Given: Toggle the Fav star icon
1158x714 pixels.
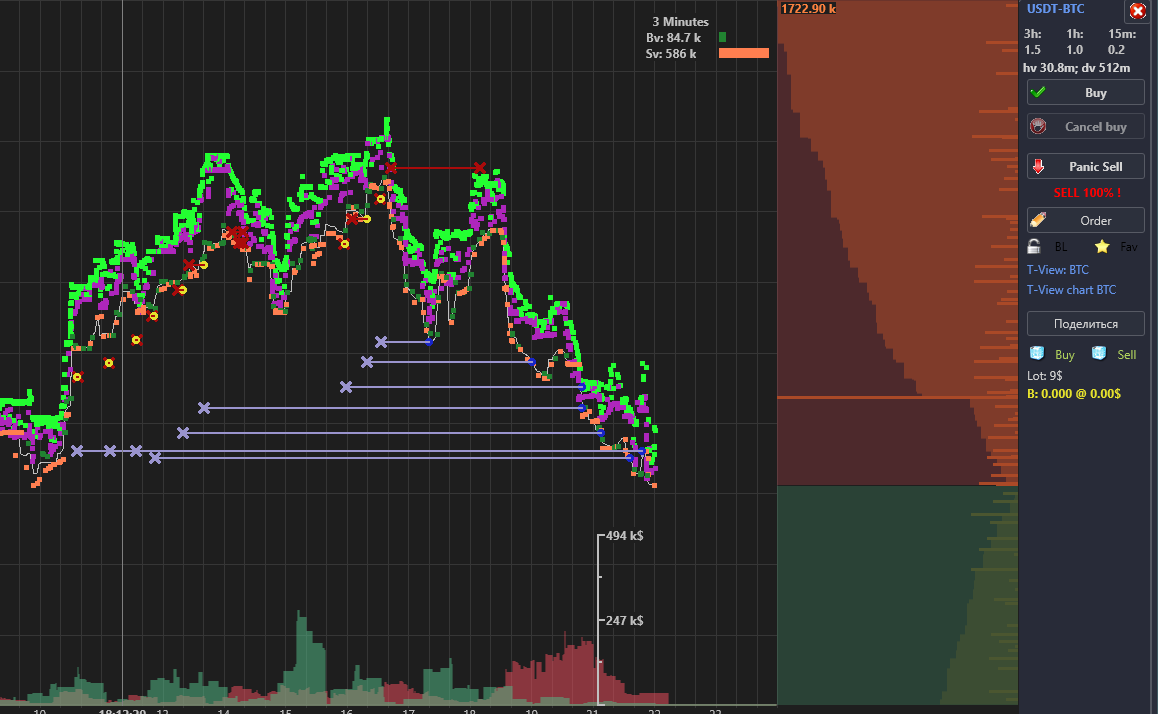Looking at the screenshot, I should [x=1102, y=246].
